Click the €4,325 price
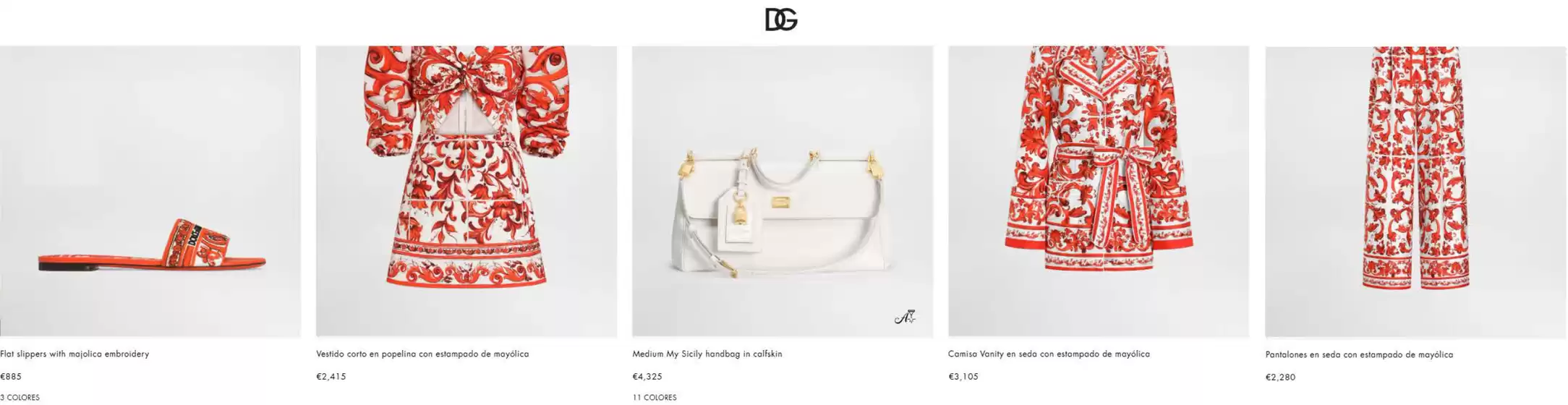 647,377
